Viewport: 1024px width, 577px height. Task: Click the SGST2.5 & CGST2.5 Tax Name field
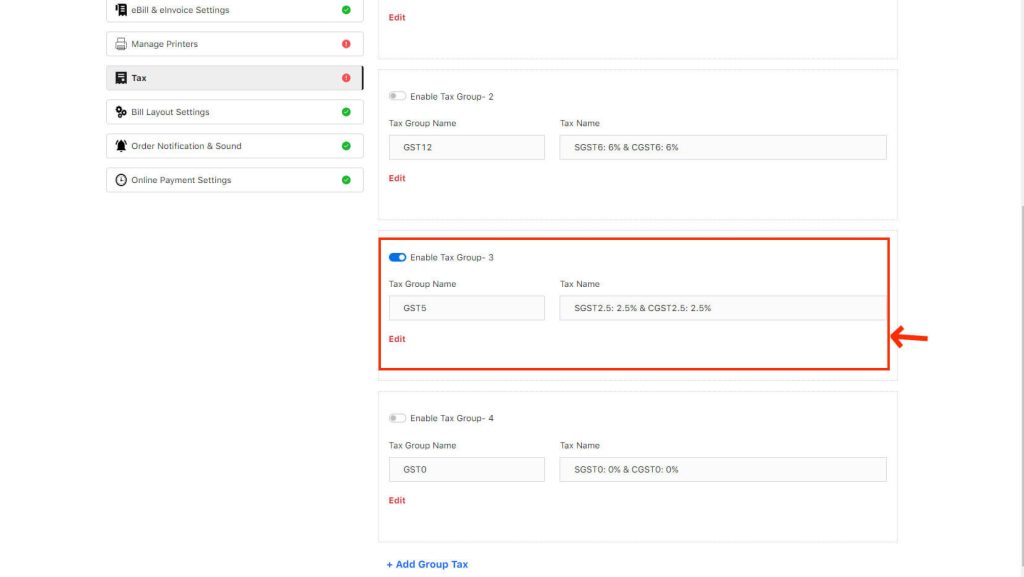pos(723,307)
